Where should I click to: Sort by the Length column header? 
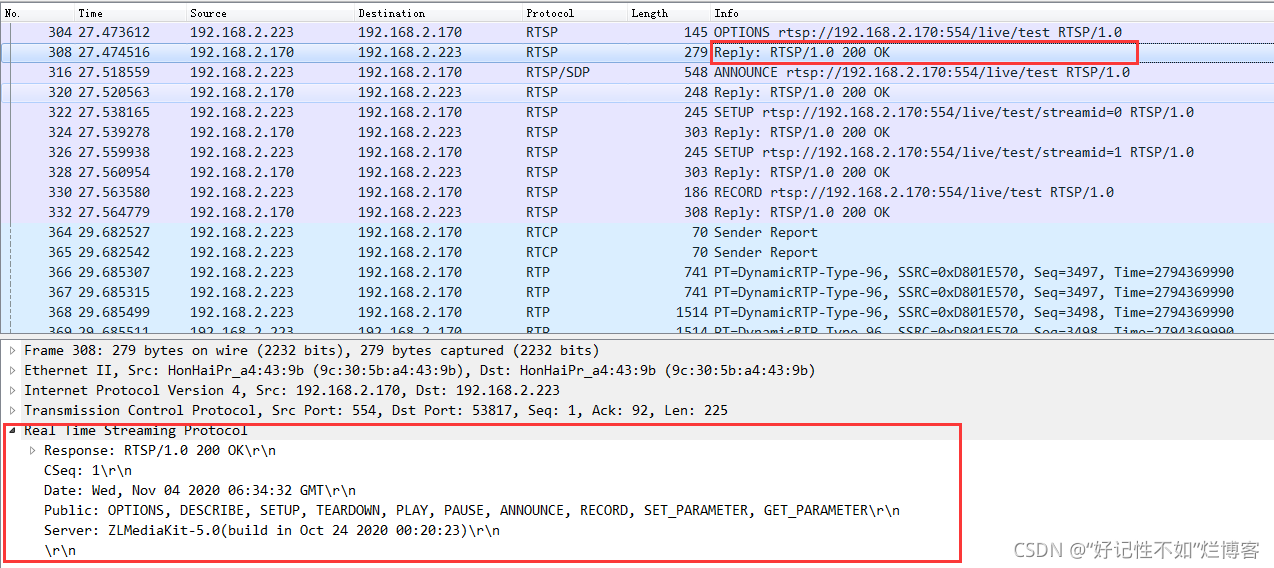point(667,13)
